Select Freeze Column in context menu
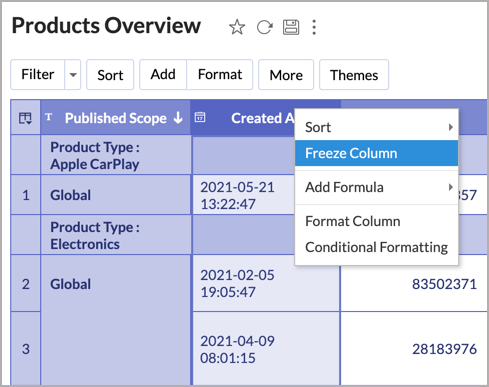489x387 pixels. pyautogui.click(x=376, y=153)
